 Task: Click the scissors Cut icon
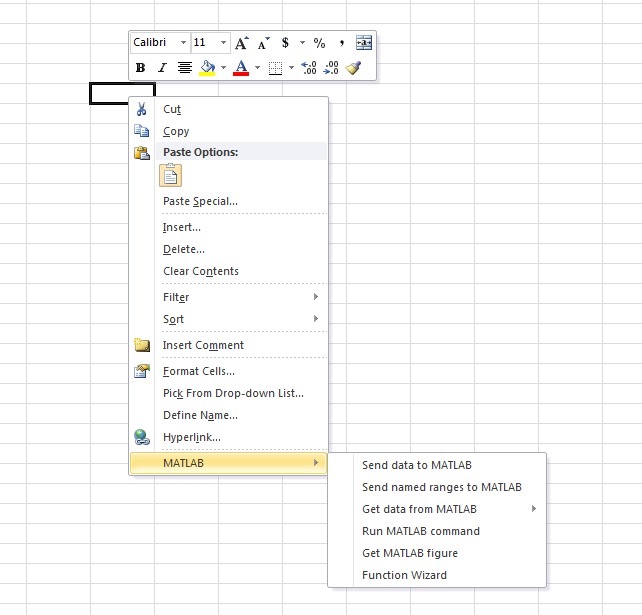pos(142,109)
